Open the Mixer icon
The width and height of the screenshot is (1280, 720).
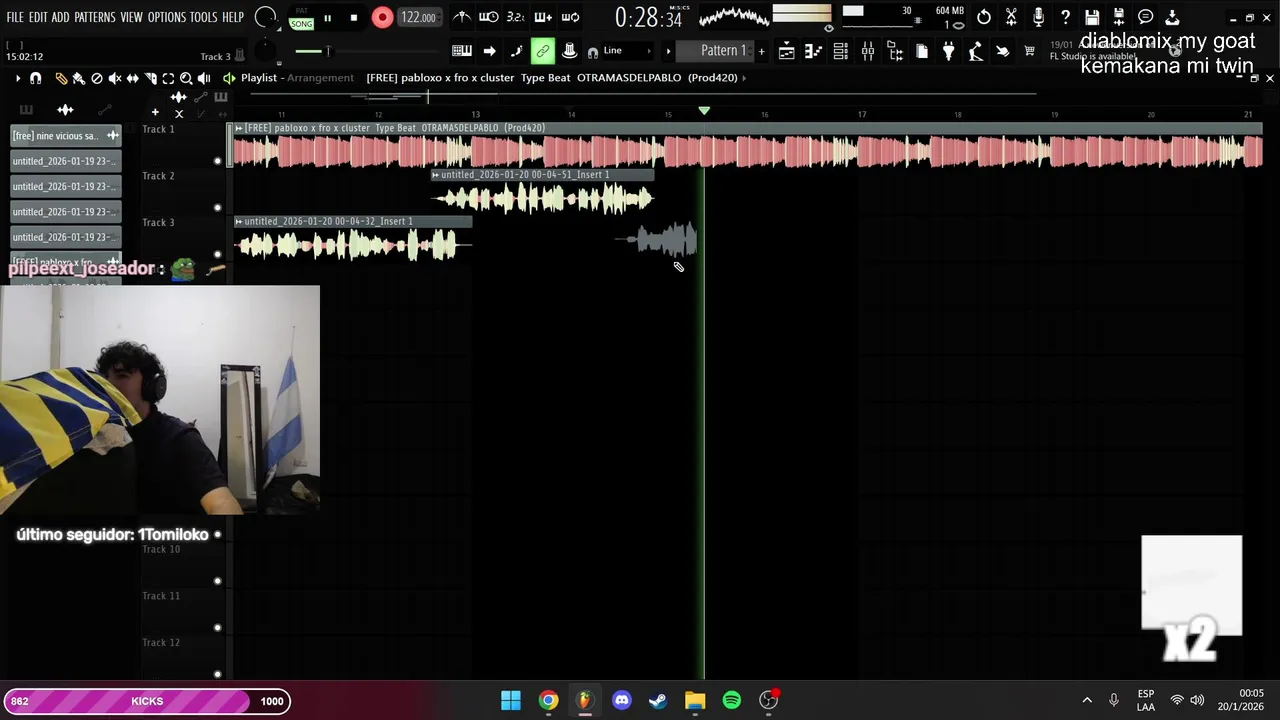(868, 51)
